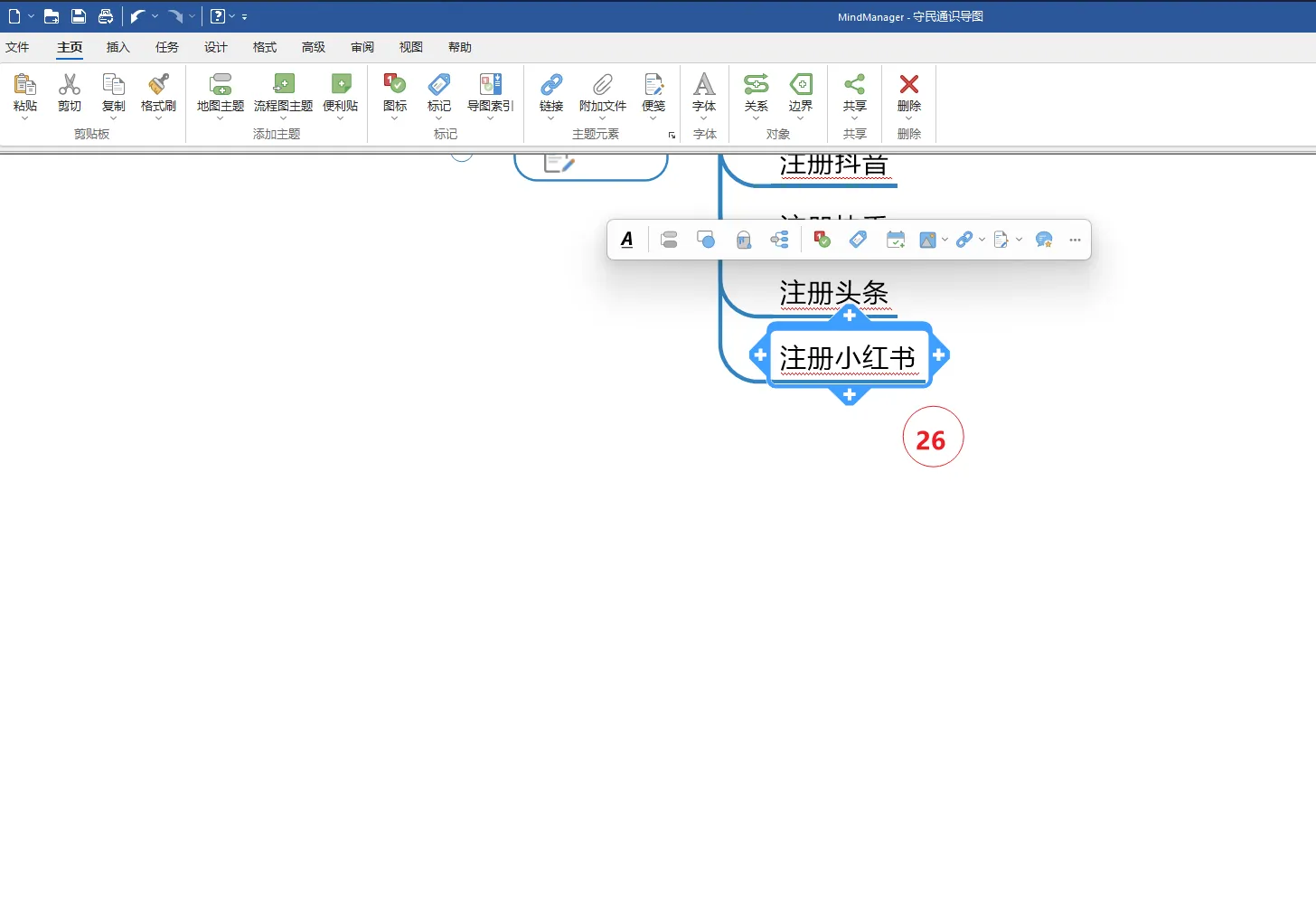This screenshot has height=916, width=1316.
Task: Click the 便笺 notes ribbon button
Action: (x=653, y=94)
